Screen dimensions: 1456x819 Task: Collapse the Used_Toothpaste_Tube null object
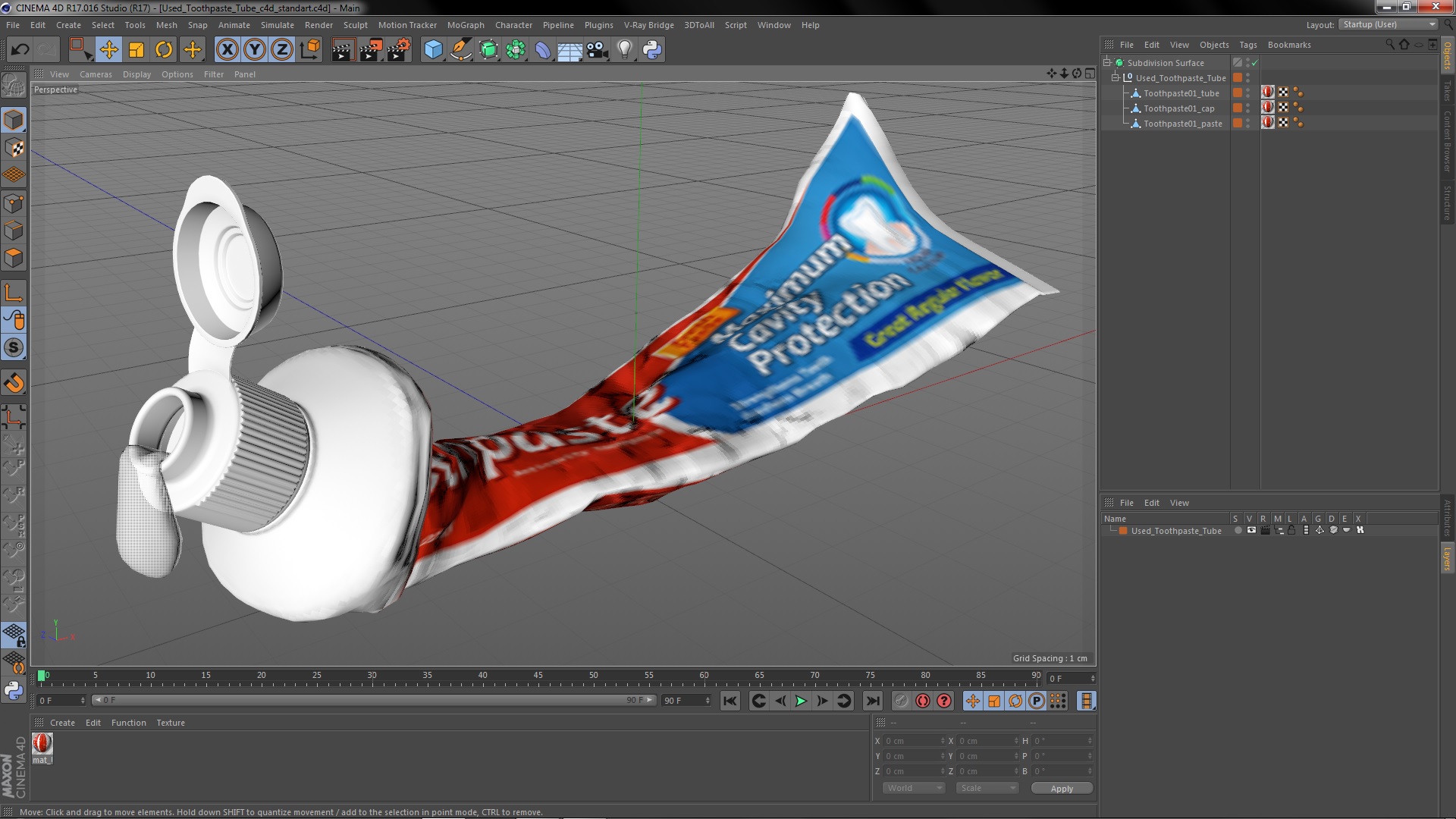(1116, 77)
